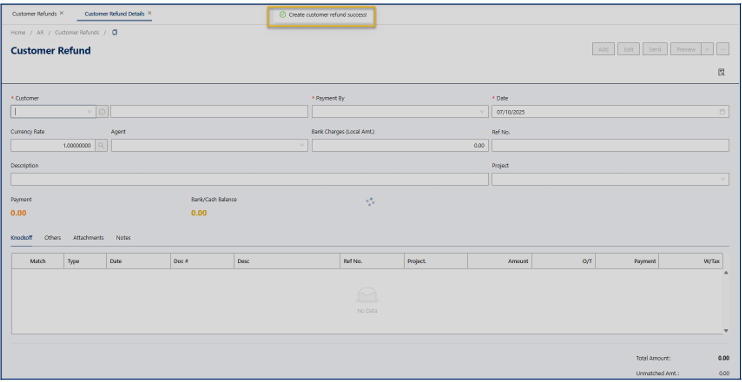Open the Customer dropdown
The width and height of the screenshot is (742, 382).
coord(53,112)
